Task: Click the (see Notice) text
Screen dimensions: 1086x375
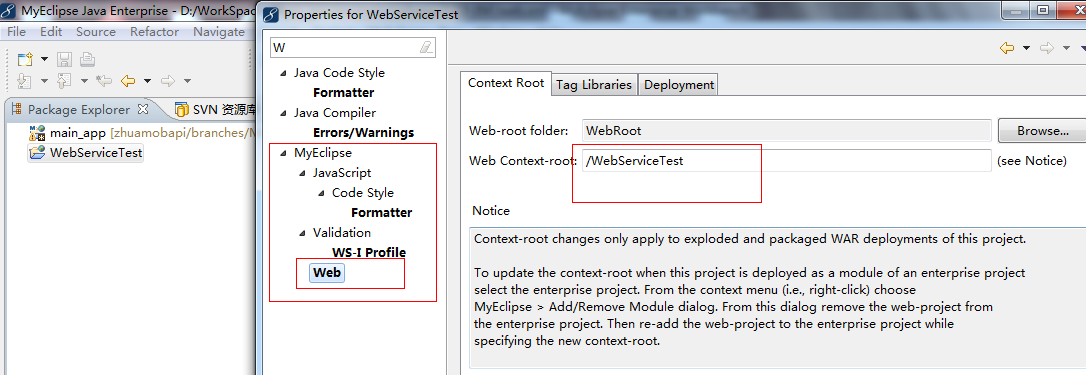Action: pyautogui.click(x=1031, y=161)
